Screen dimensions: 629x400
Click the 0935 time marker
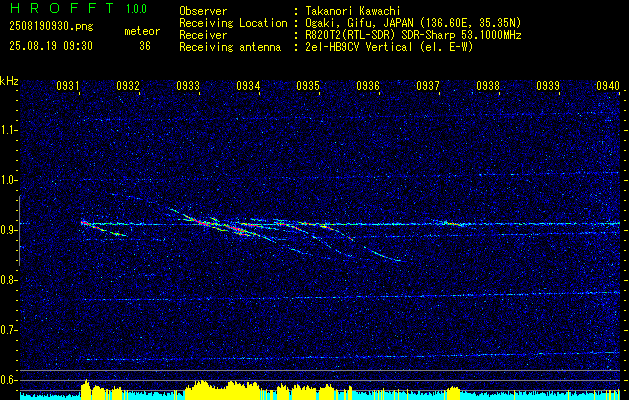308,86
